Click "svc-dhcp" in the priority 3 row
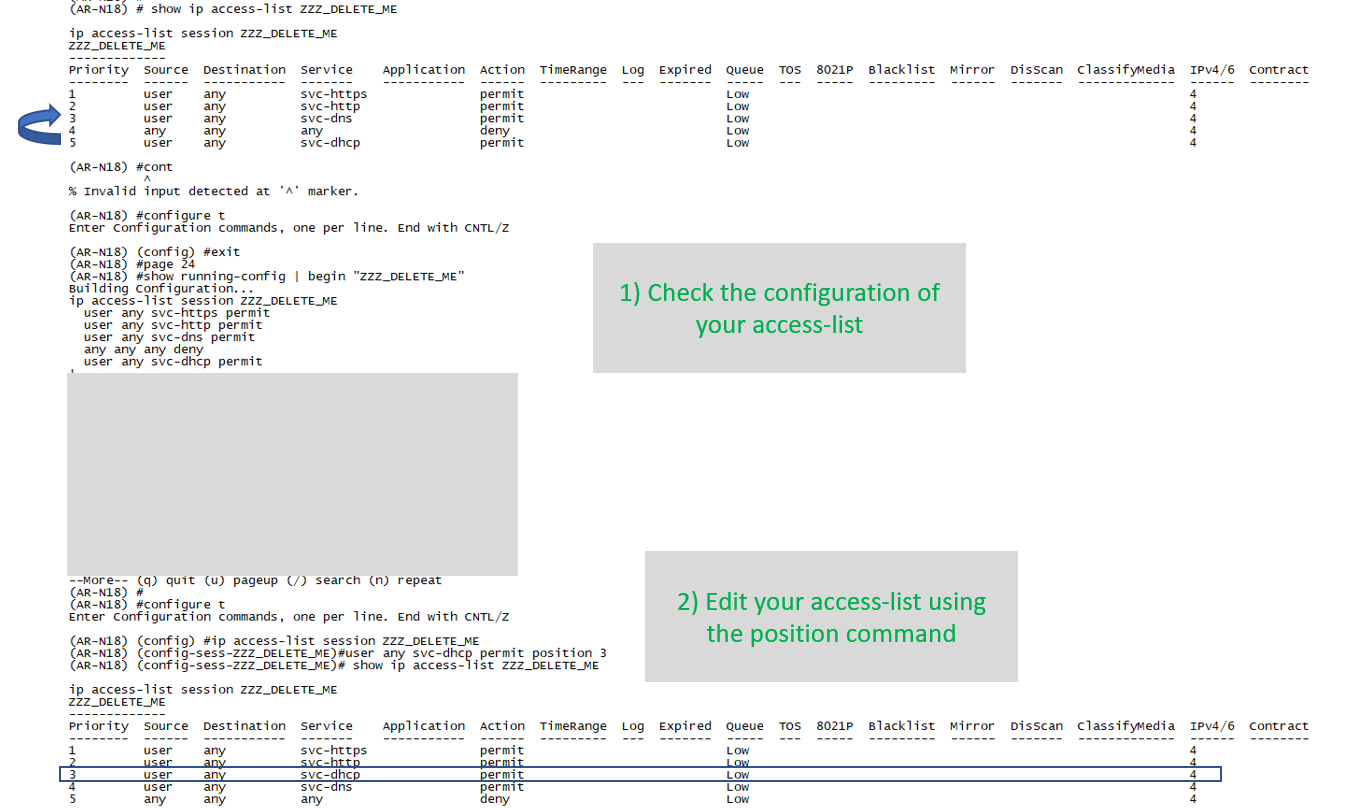Viewport: 1350px width, 808px height. click(330, 775)
